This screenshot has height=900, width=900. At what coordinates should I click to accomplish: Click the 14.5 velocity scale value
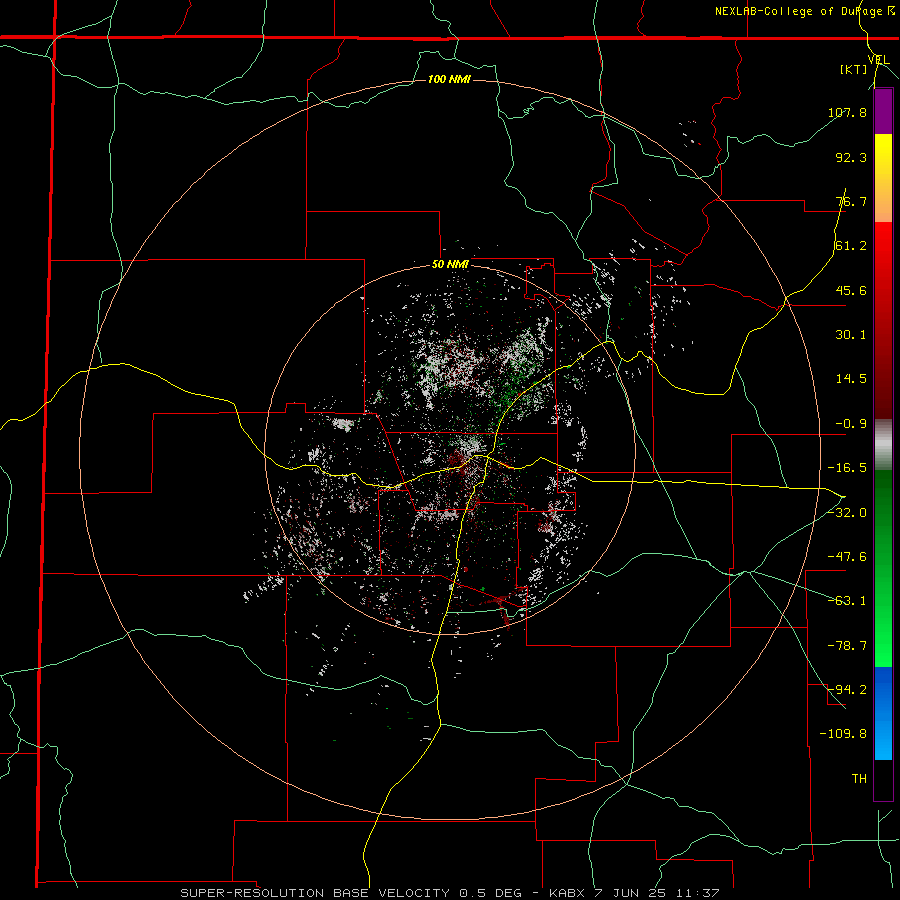(x=851, y=379)
